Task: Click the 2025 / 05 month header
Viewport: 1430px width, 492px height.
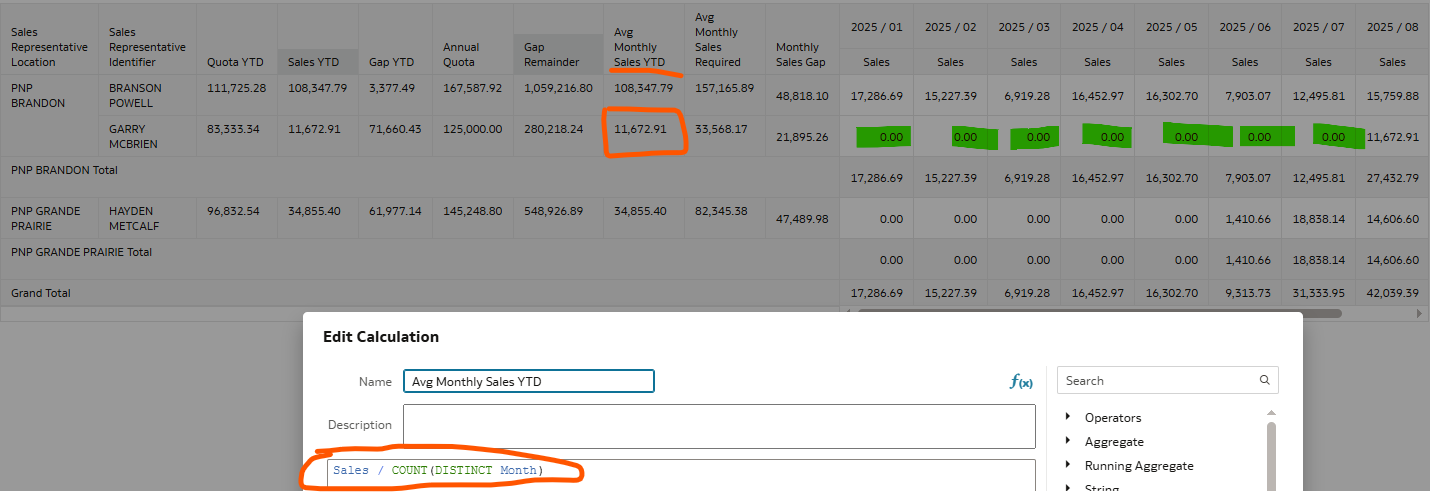Action: (1171, 27)
